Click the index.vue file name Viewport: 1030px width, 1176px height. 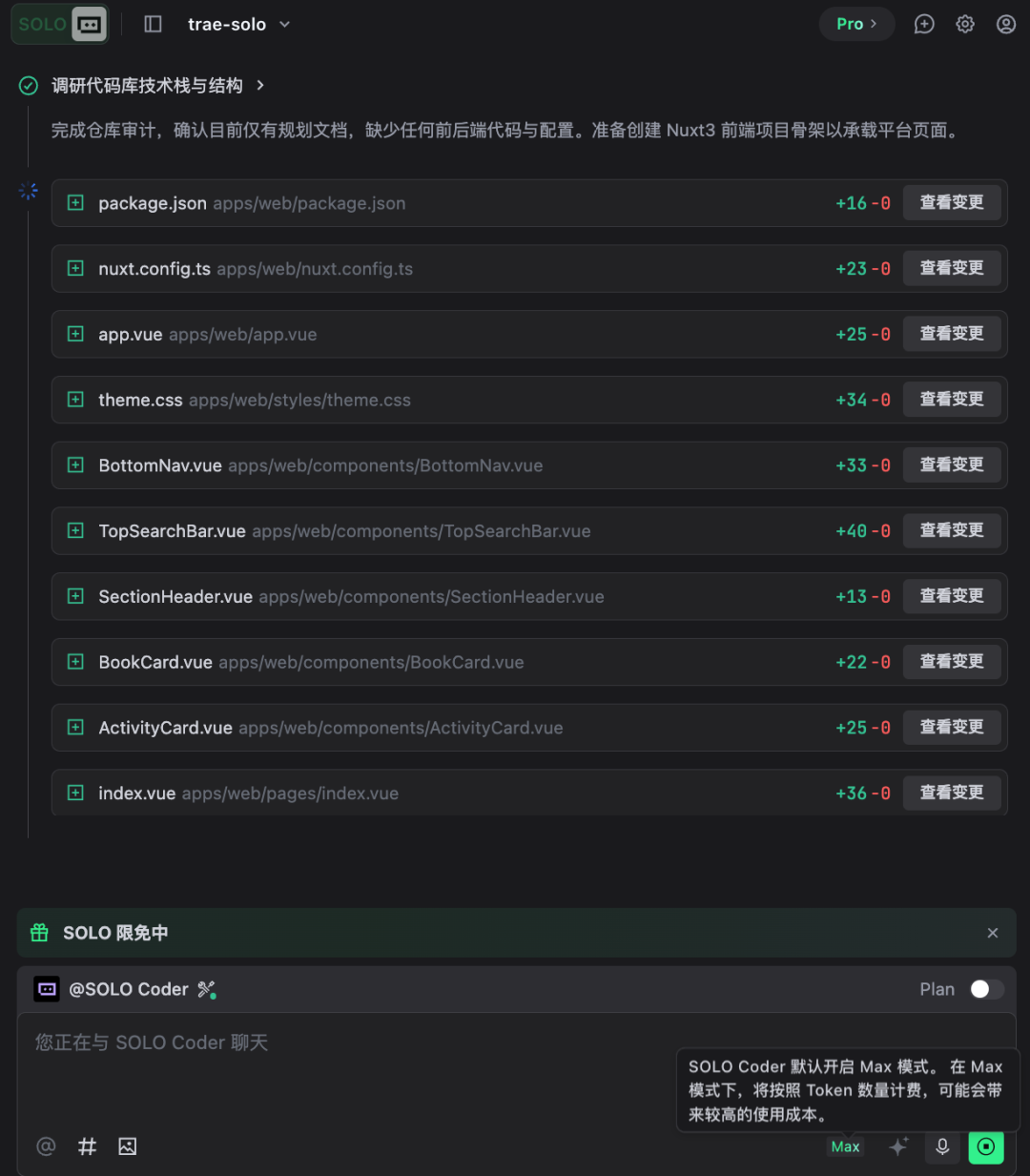click(x=137, y=794)
